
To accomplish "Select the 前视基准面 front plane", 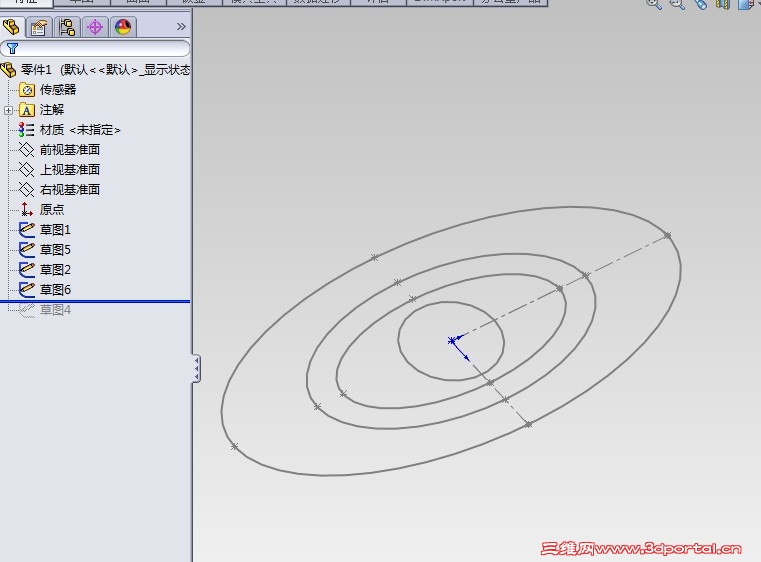I will pyautogui.click(x=59, y=150).
